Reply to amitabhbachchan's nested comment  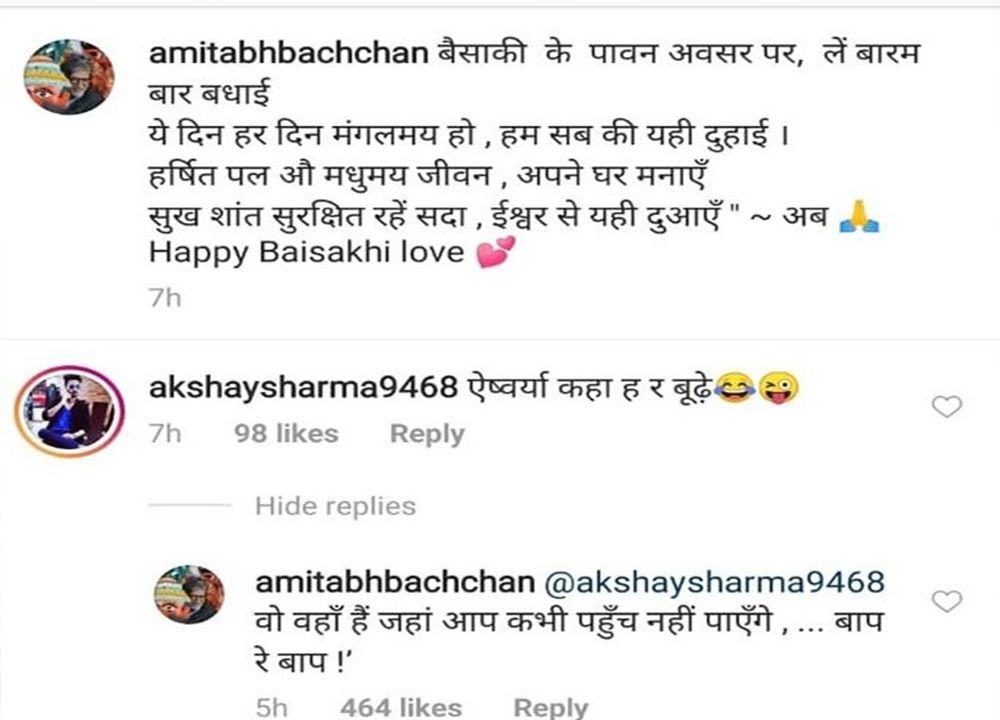(x=551, y=707)
